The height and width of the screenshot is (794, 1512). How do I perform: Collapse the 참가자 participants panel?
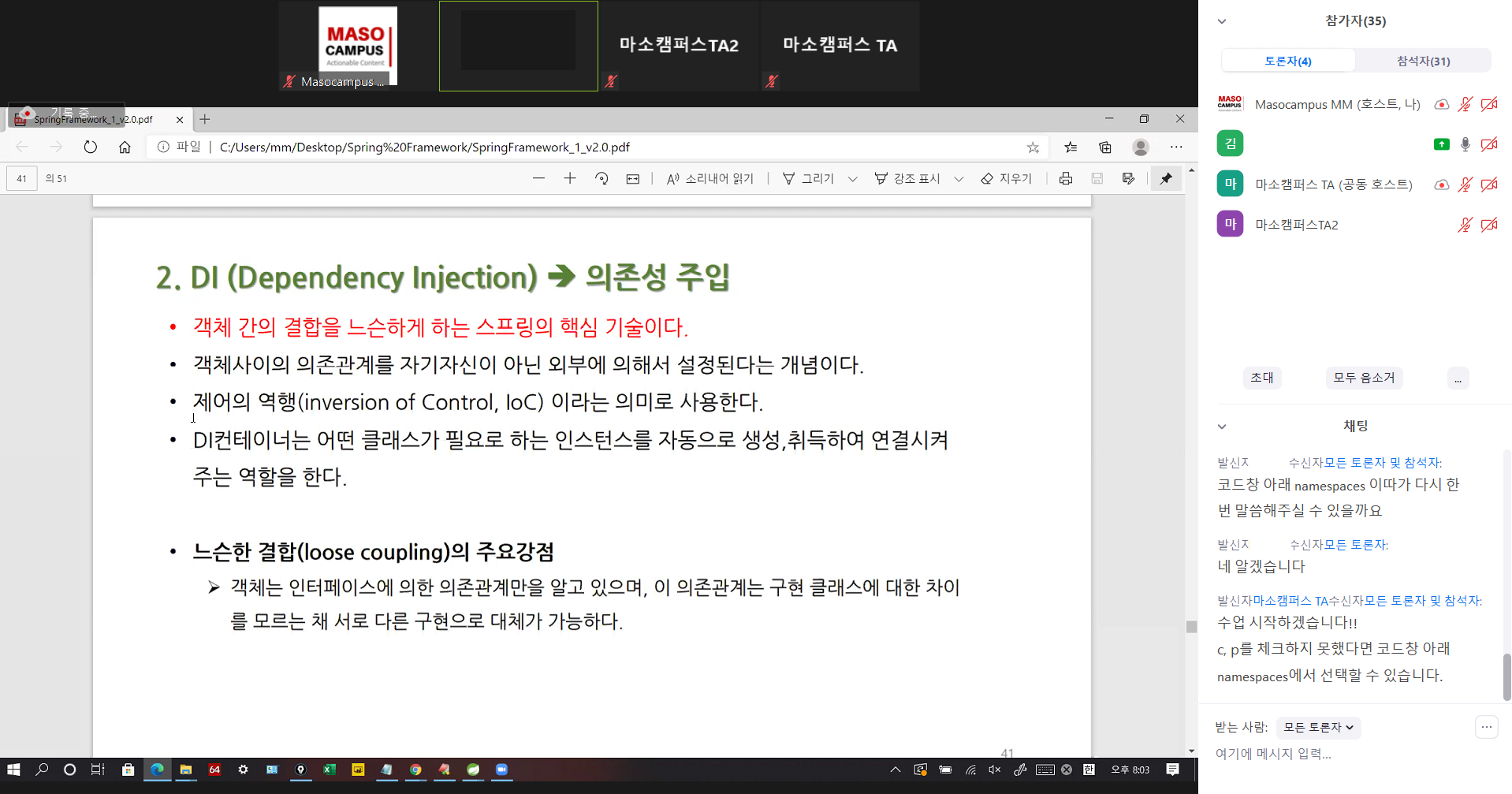(x=1222, y=21)
